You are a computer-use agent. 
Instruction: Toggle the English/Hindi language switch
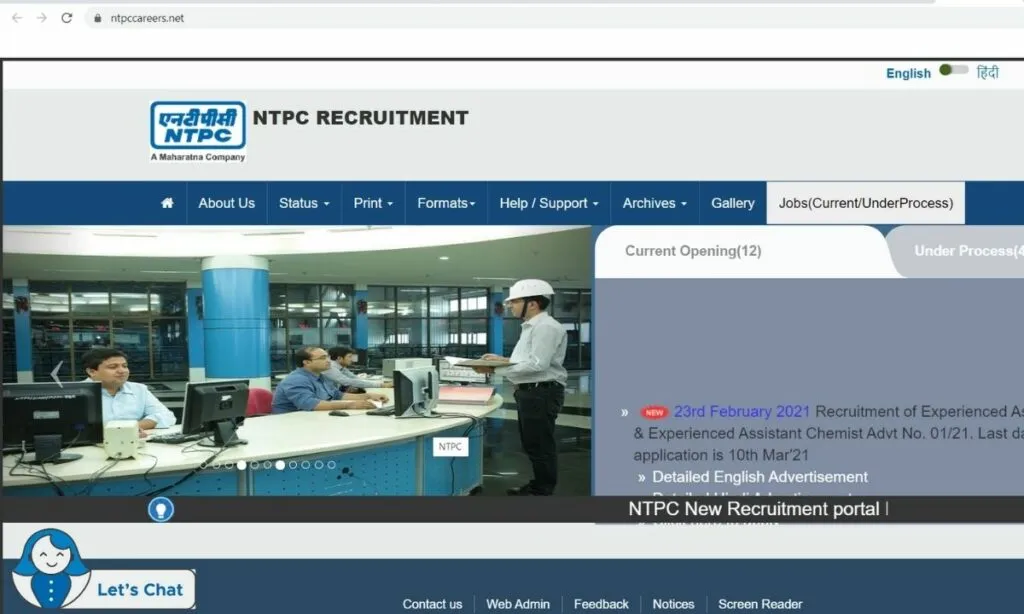coord(953,71)
